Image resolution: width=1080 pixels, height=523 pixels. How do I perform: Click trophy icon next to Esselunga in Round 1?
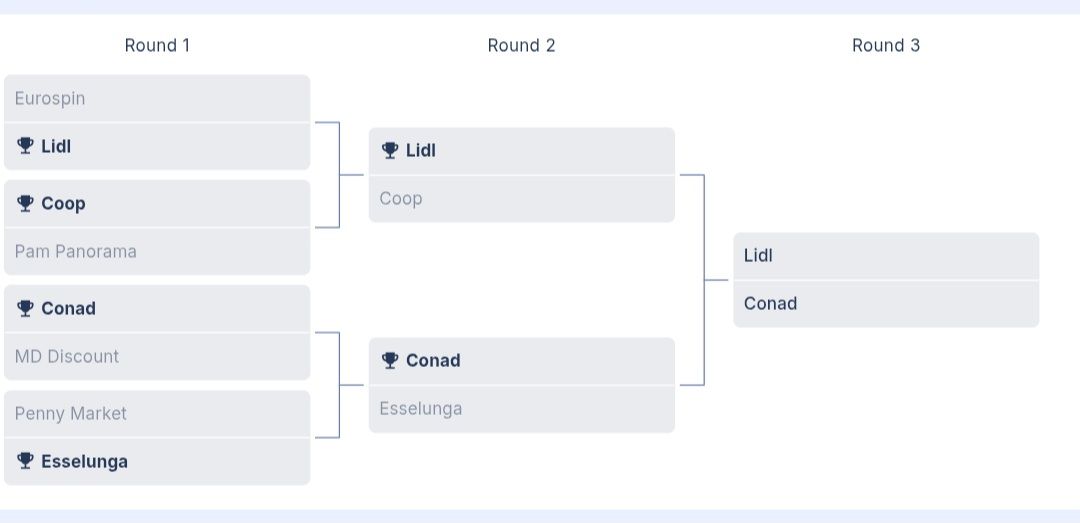pos(26,461)
